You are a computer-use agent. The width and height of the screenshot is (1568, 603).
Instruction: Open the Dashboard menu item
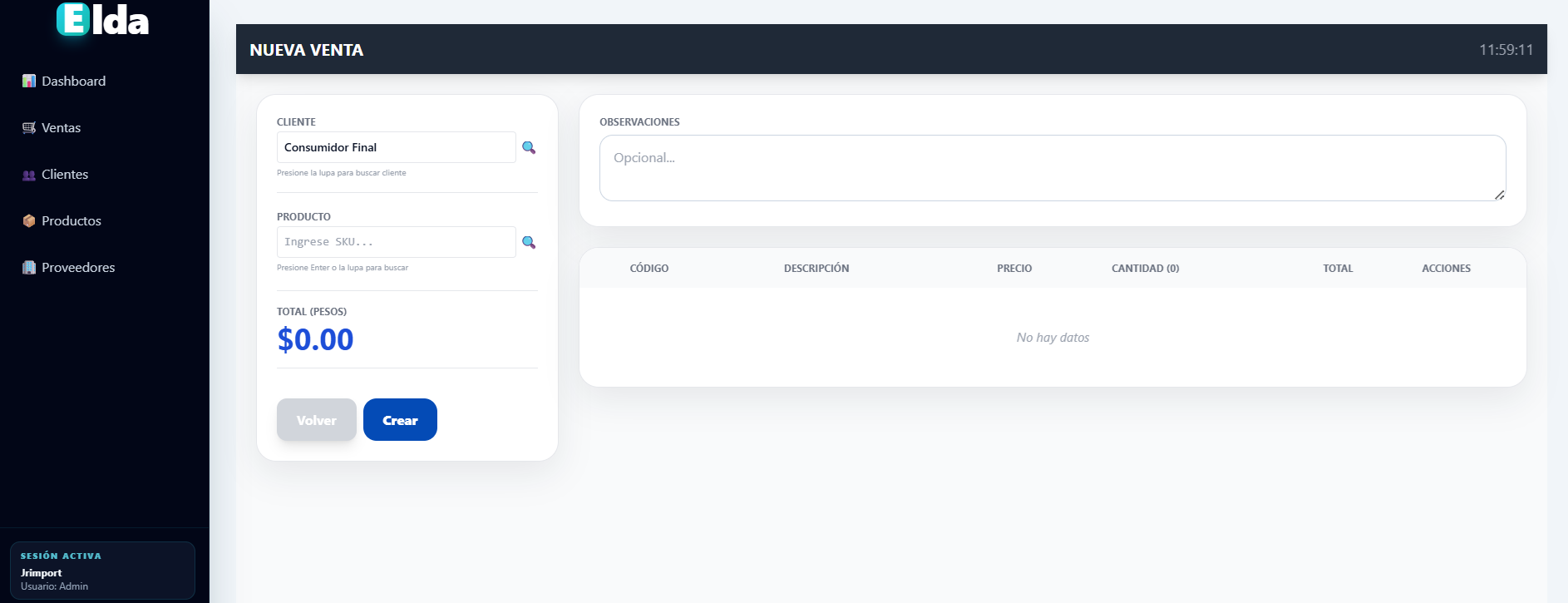73,81
